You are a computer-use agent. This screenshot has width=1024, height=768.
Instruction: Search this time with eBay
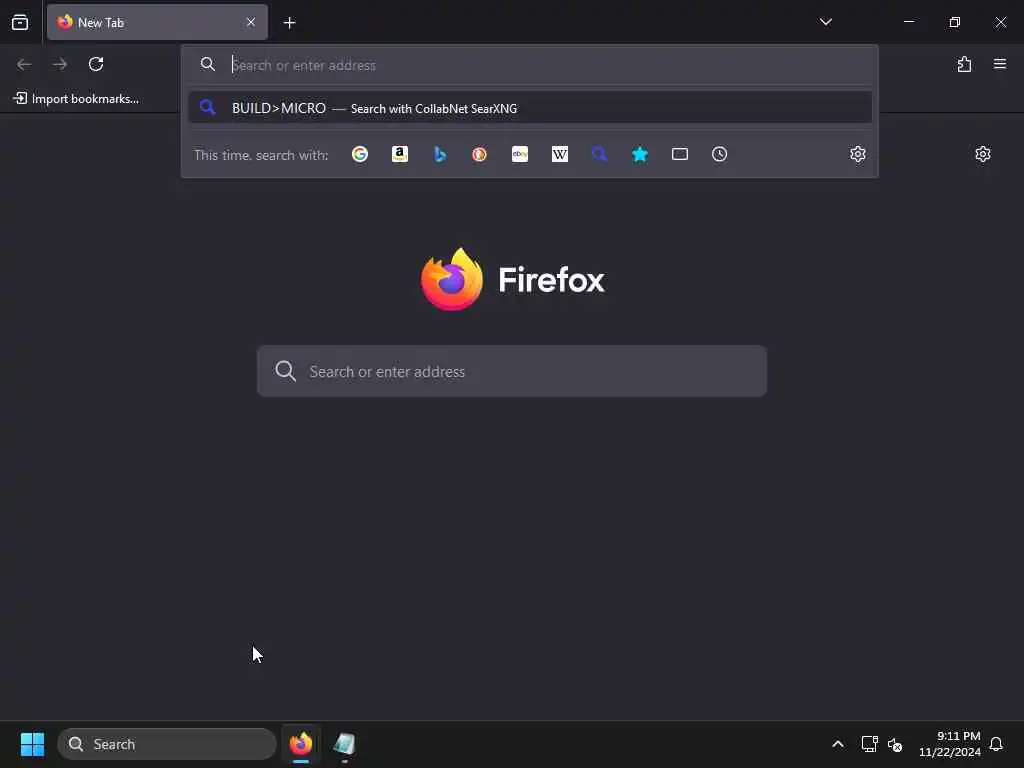(x=520, y=154)
